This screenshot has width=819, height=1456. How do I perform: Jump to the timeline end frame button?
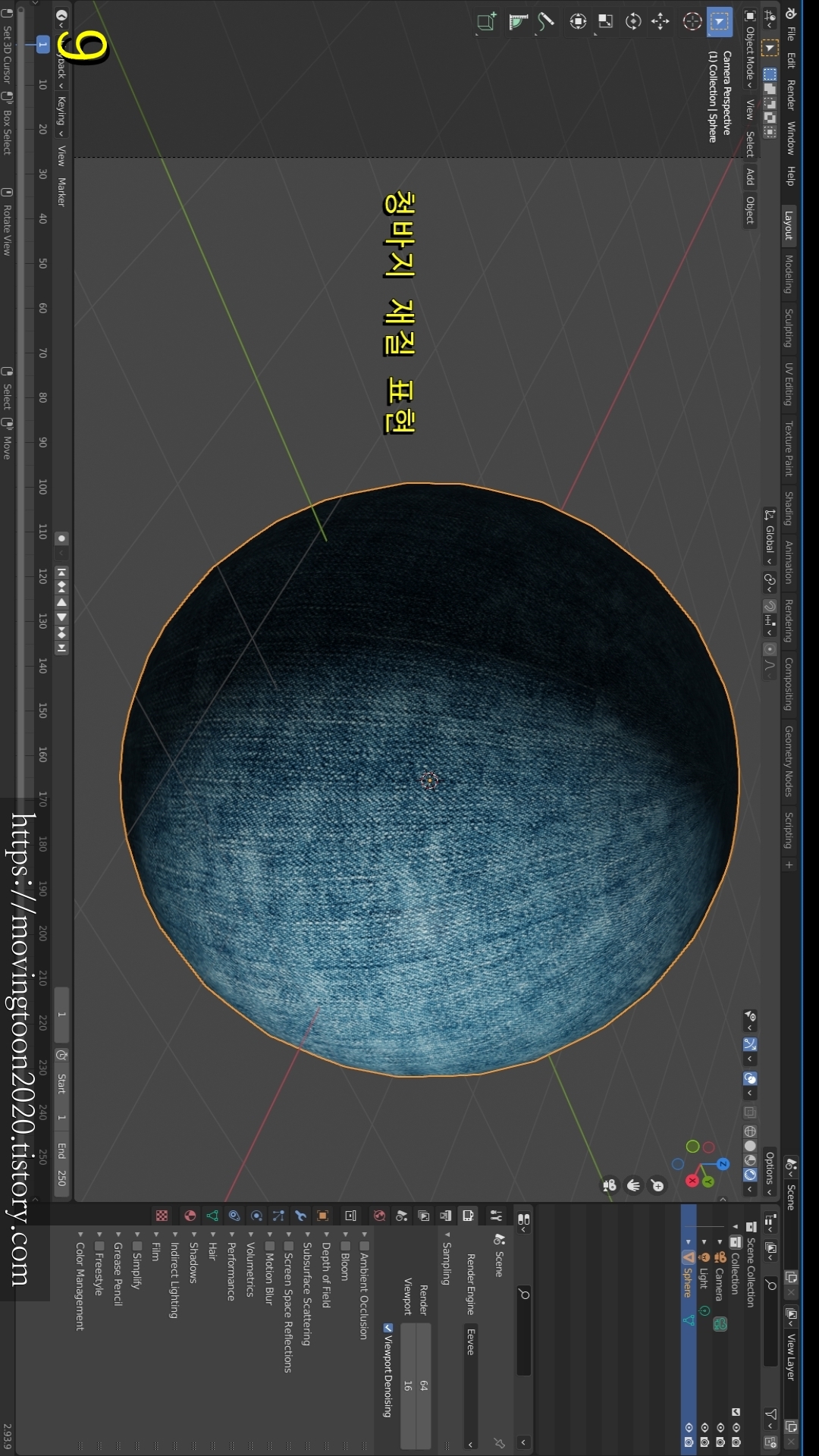61,648
